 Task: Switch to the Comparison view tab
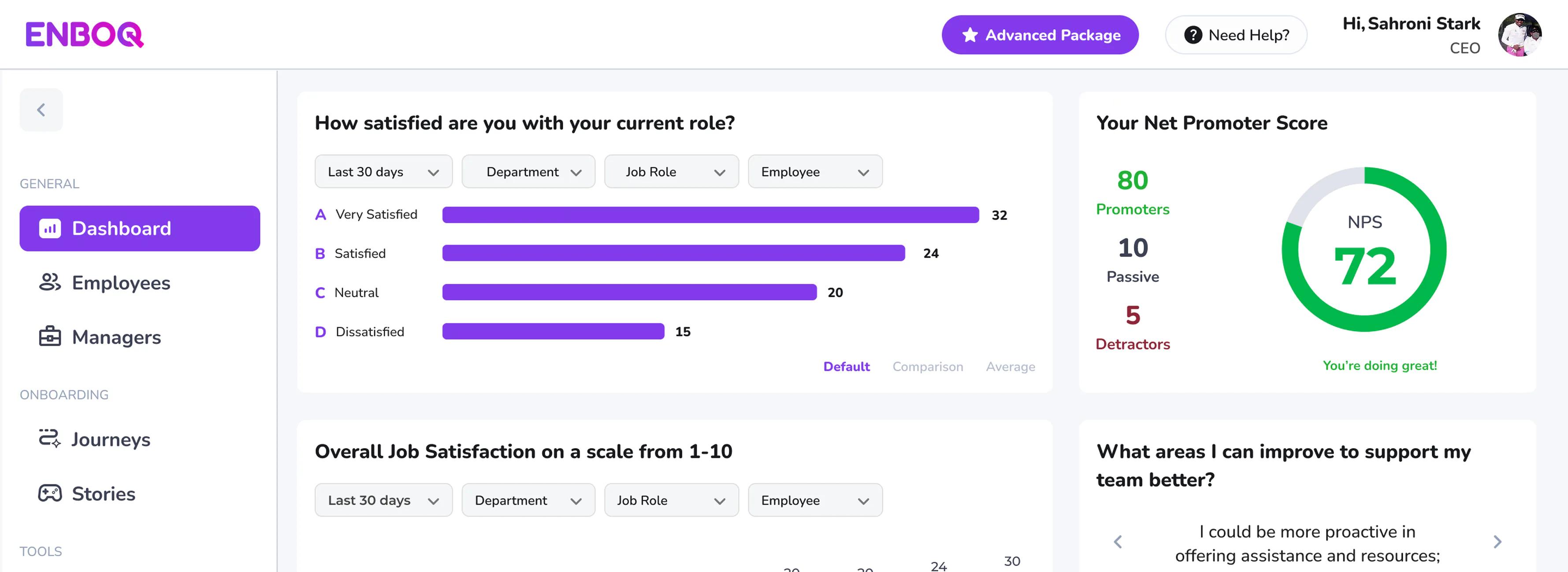[927, 366]
